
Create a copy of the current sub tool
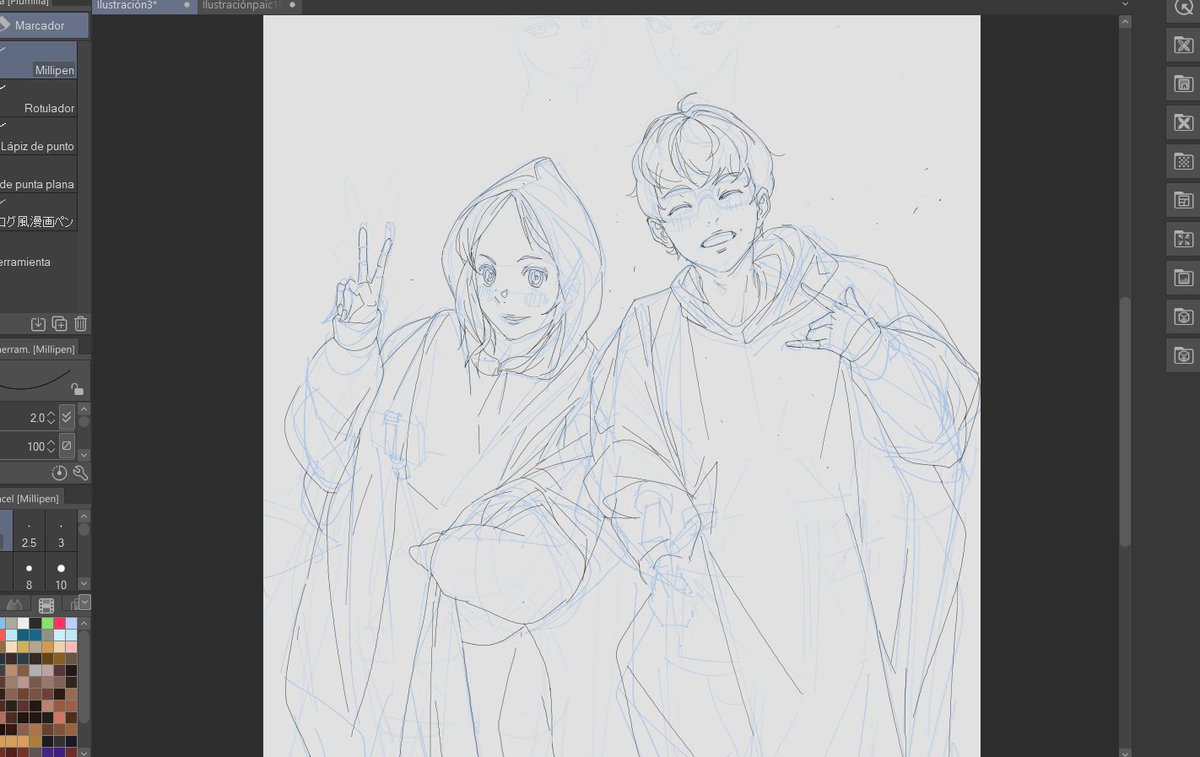coord(58,323)
